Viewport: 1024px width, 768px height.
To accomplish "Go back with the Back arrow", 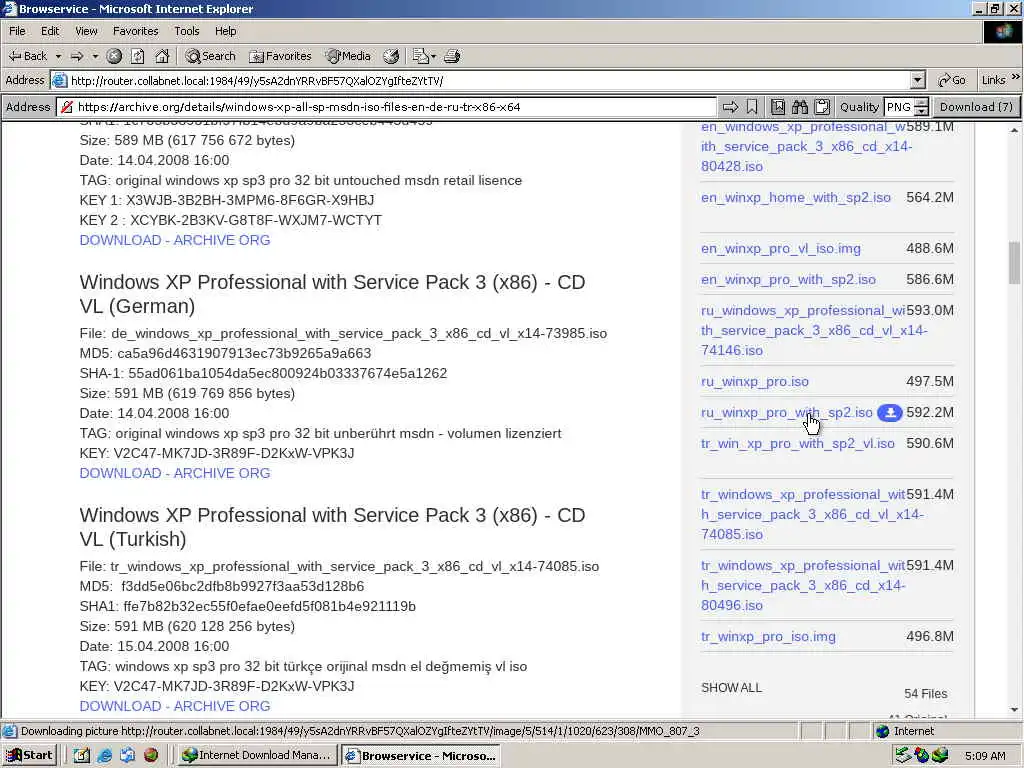I will point(27,56).
